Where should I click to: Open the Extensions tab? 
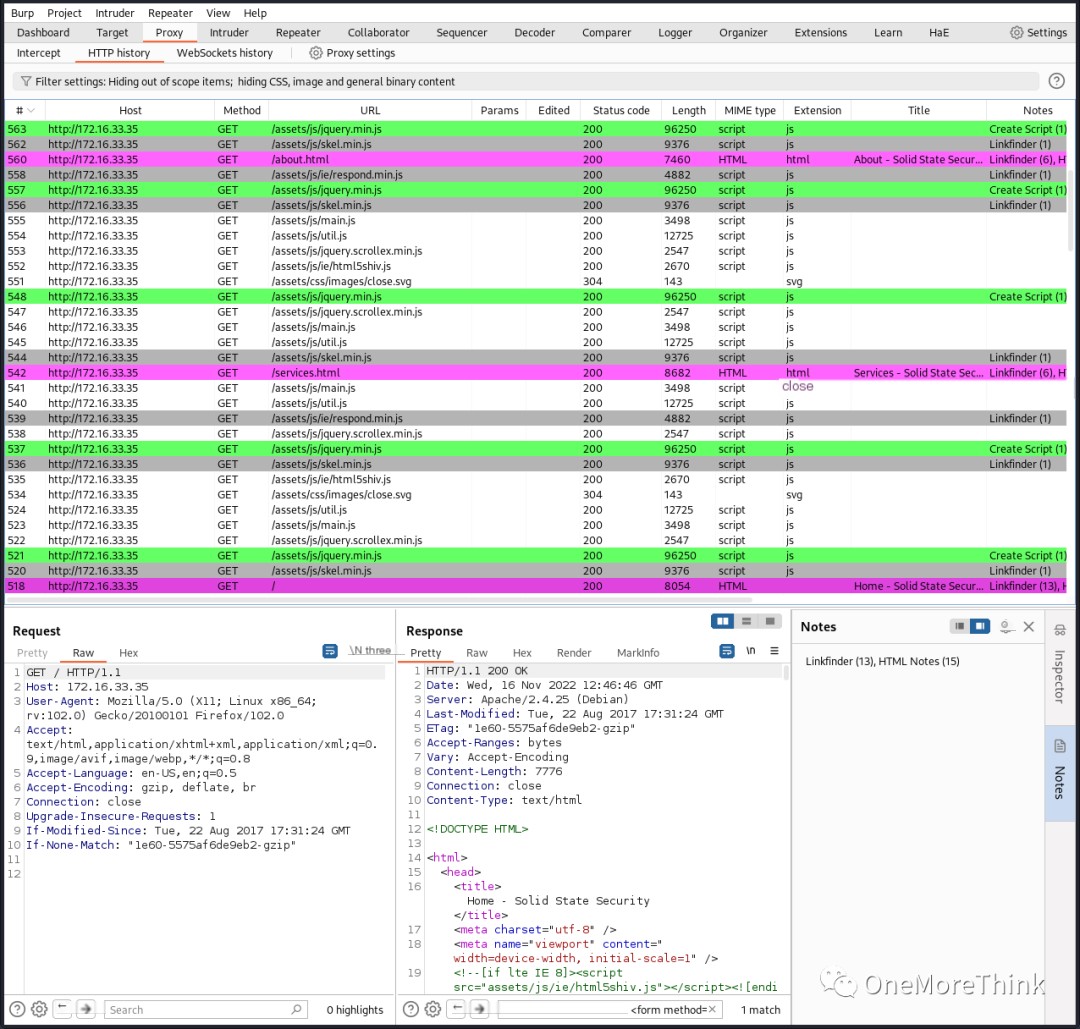click(x=820, y=32)
